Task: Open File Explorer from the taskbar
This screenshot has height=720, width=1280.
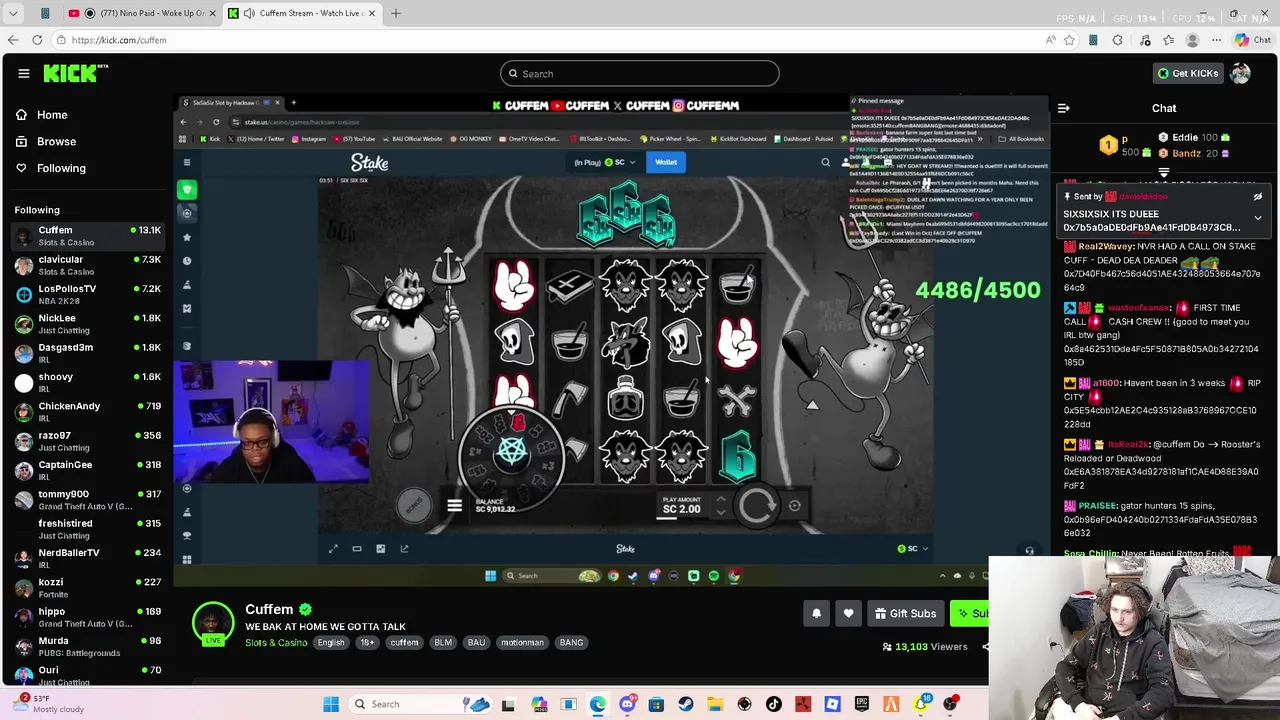Action: pos(715,704)
